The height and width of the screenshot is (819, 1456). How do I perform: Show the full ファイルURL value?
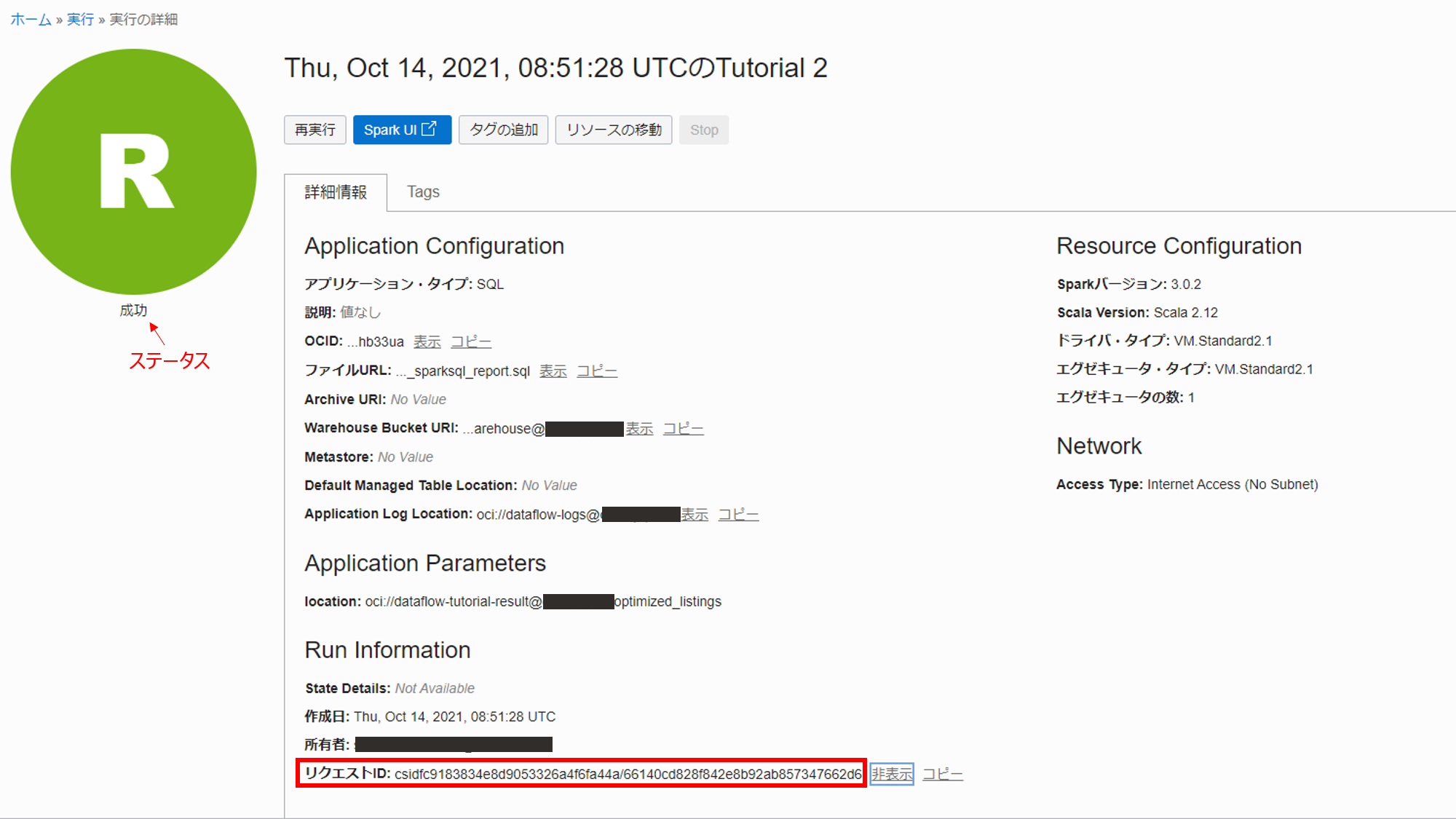tap(553, 371)
